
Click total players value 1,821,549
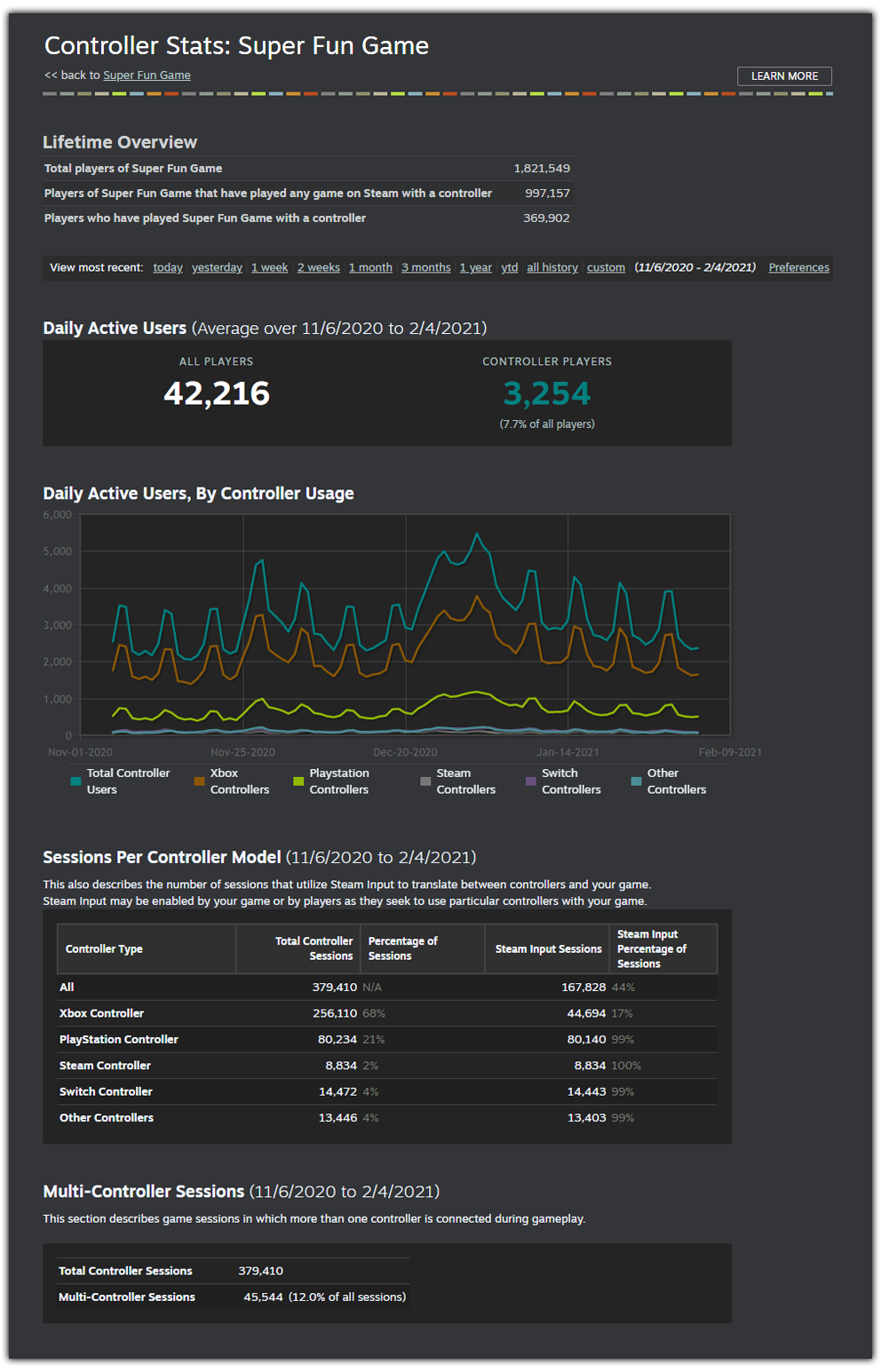tap(542, 169)
